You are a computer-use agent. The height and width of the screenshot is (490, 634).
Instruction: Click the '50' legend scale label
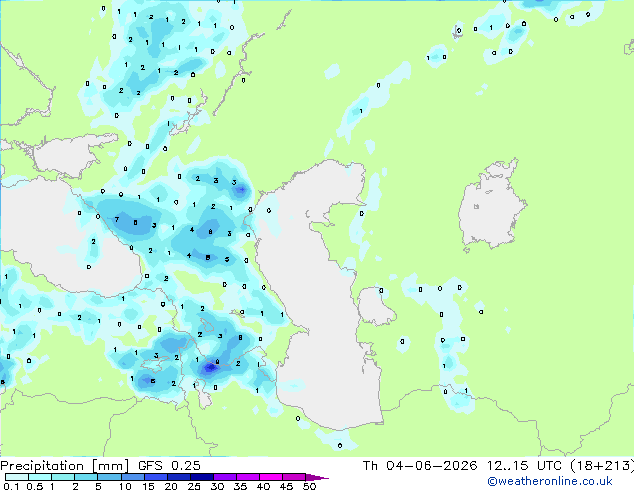310,486
